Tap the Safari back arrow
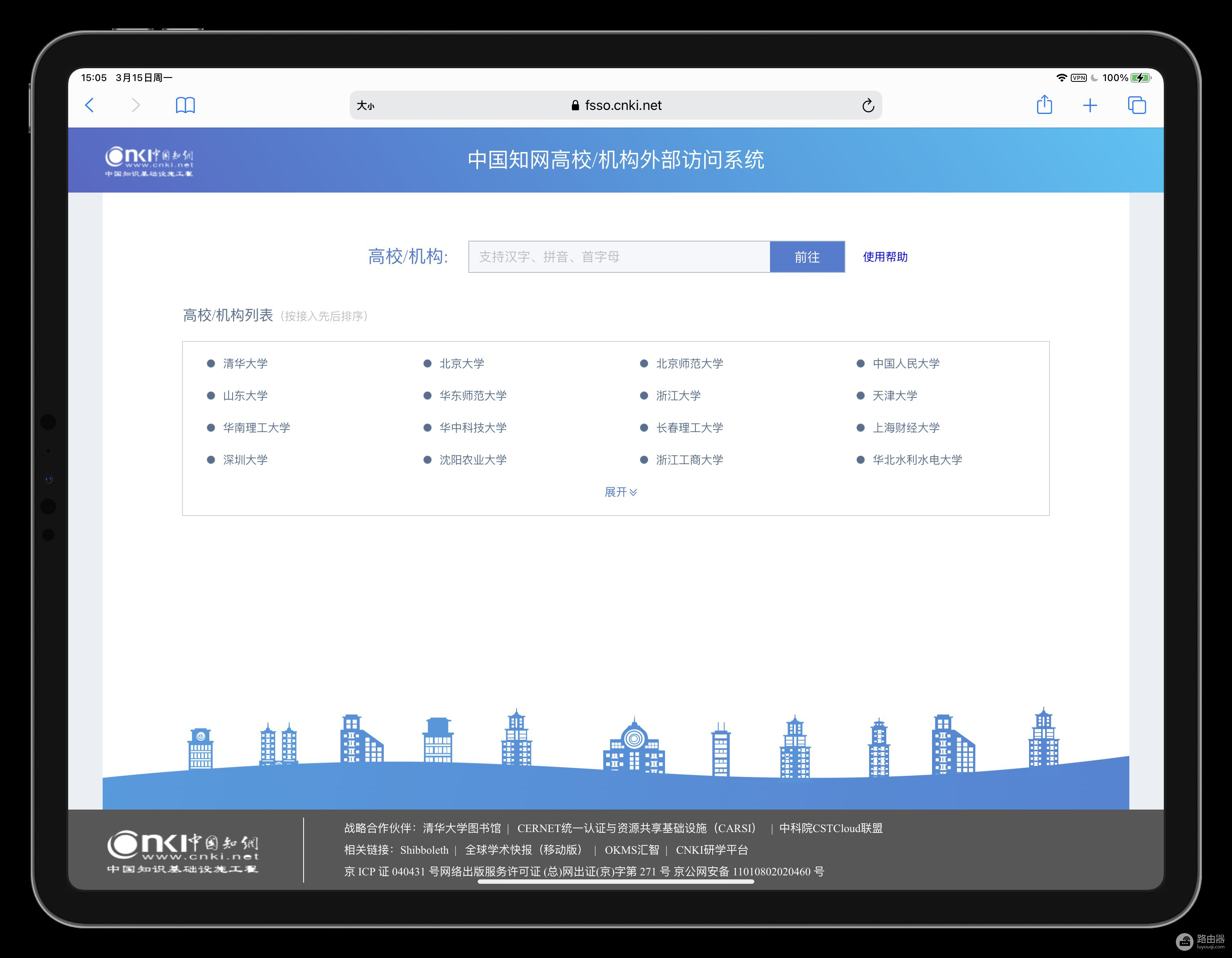 point(90,105)
